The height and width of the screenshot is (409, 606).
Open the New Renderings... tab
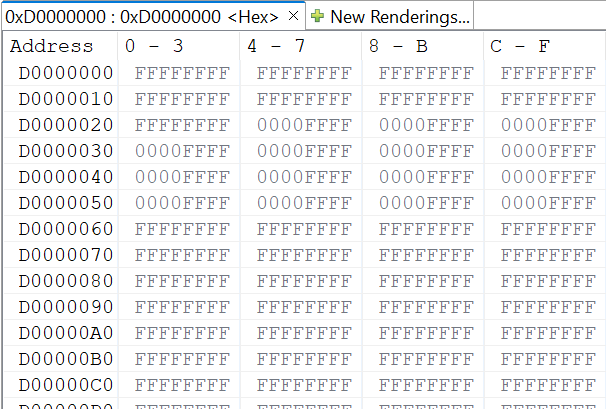click(x=390, y=17)
